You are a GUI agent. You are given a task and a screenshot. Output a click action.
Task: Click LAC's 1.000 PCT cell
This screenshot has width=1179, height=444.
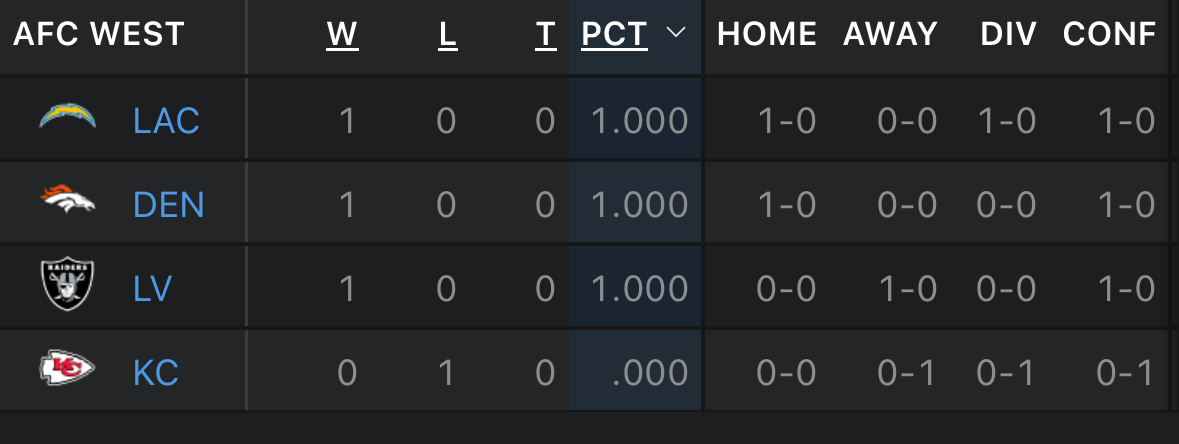click(639, 121)
